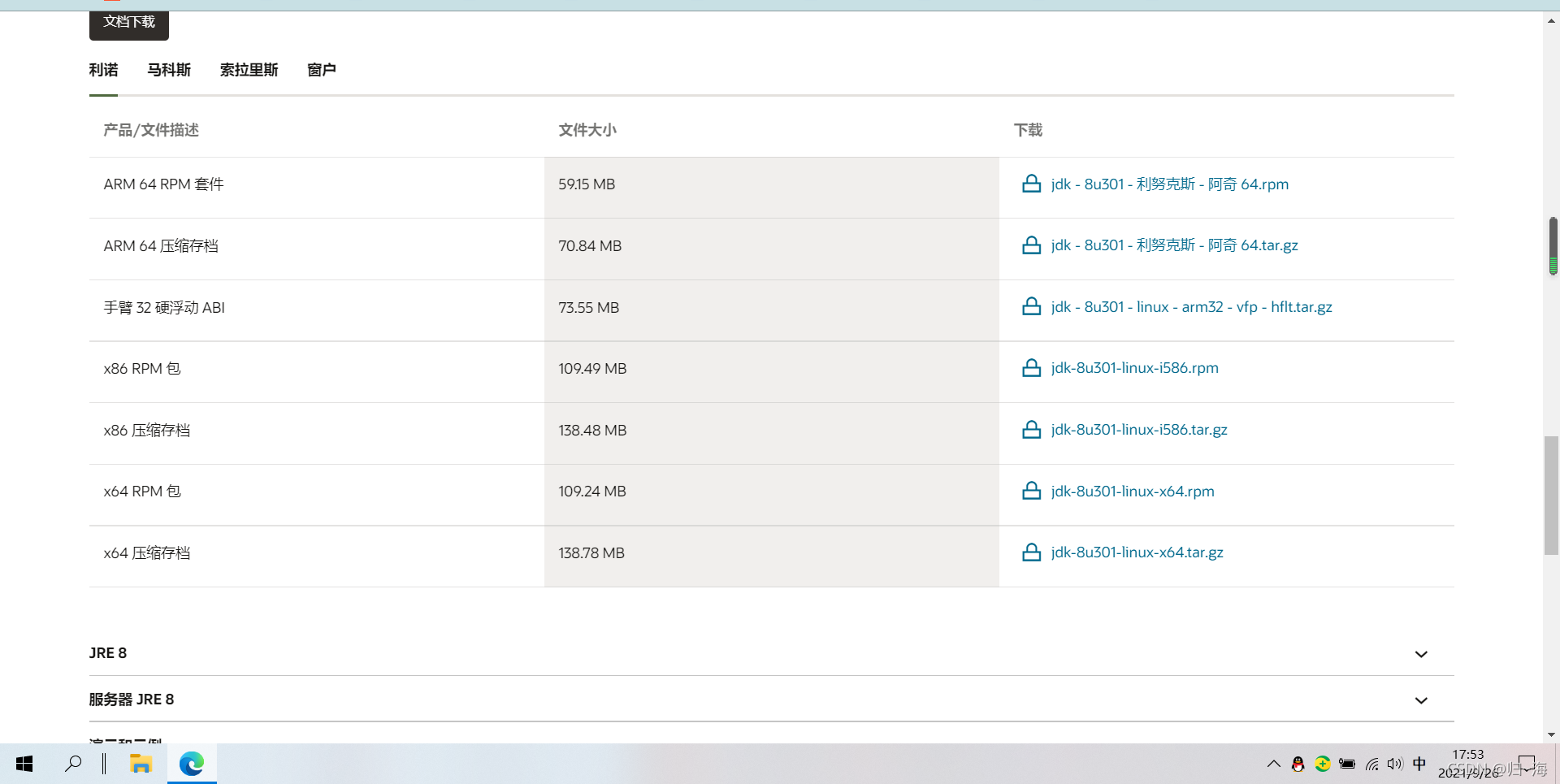This screenshot has width=1560, height=784.
Task: Click the page vertical scrollbar thumb
Action: [x=1552, y=496]
